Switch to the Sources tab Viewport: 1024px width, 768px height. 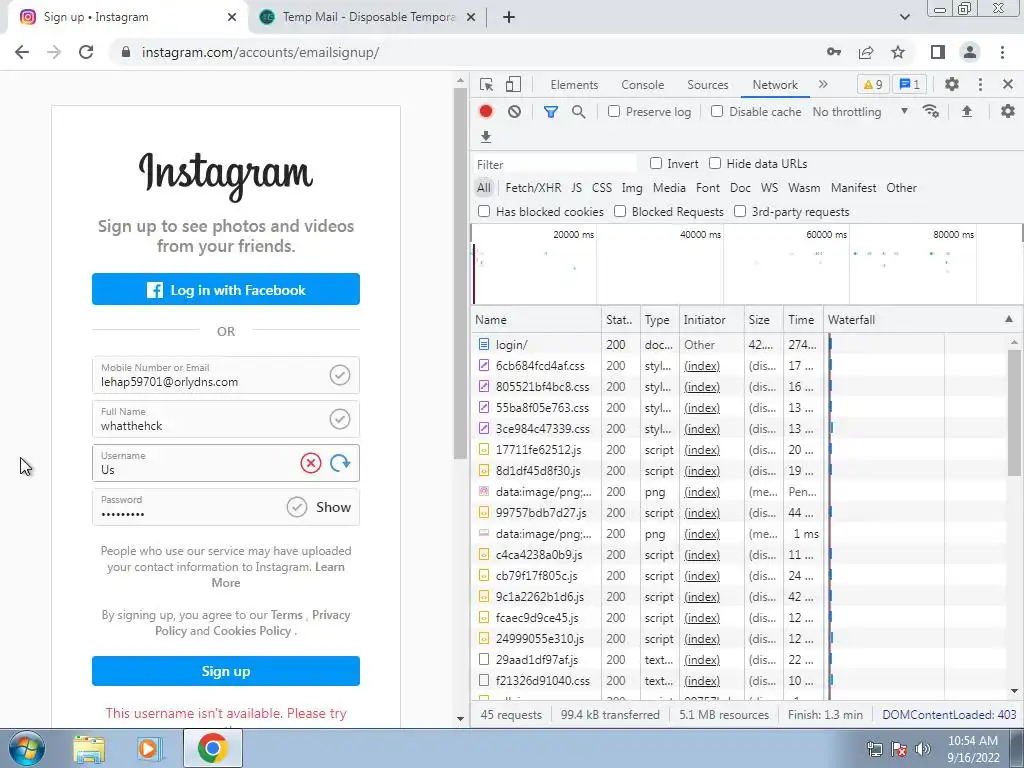[707, 85]
